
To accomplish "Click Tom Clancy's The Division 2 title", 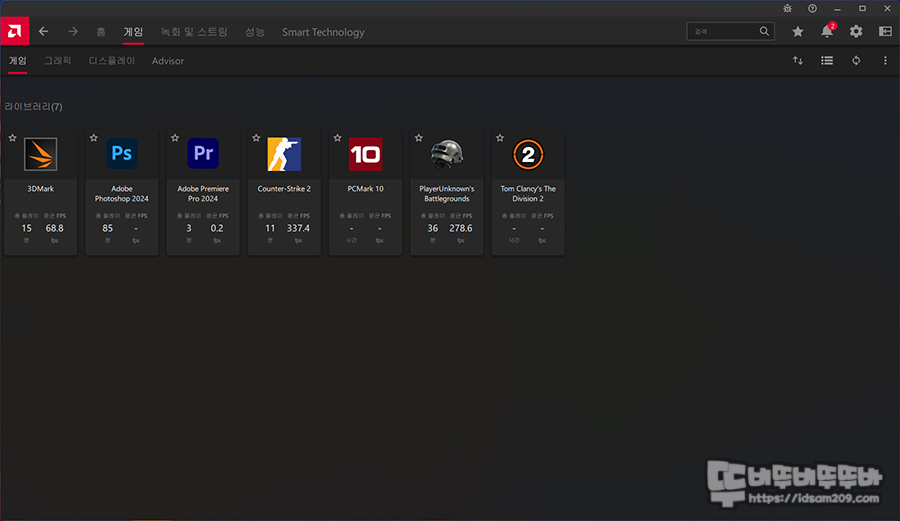I will [528, 193].
